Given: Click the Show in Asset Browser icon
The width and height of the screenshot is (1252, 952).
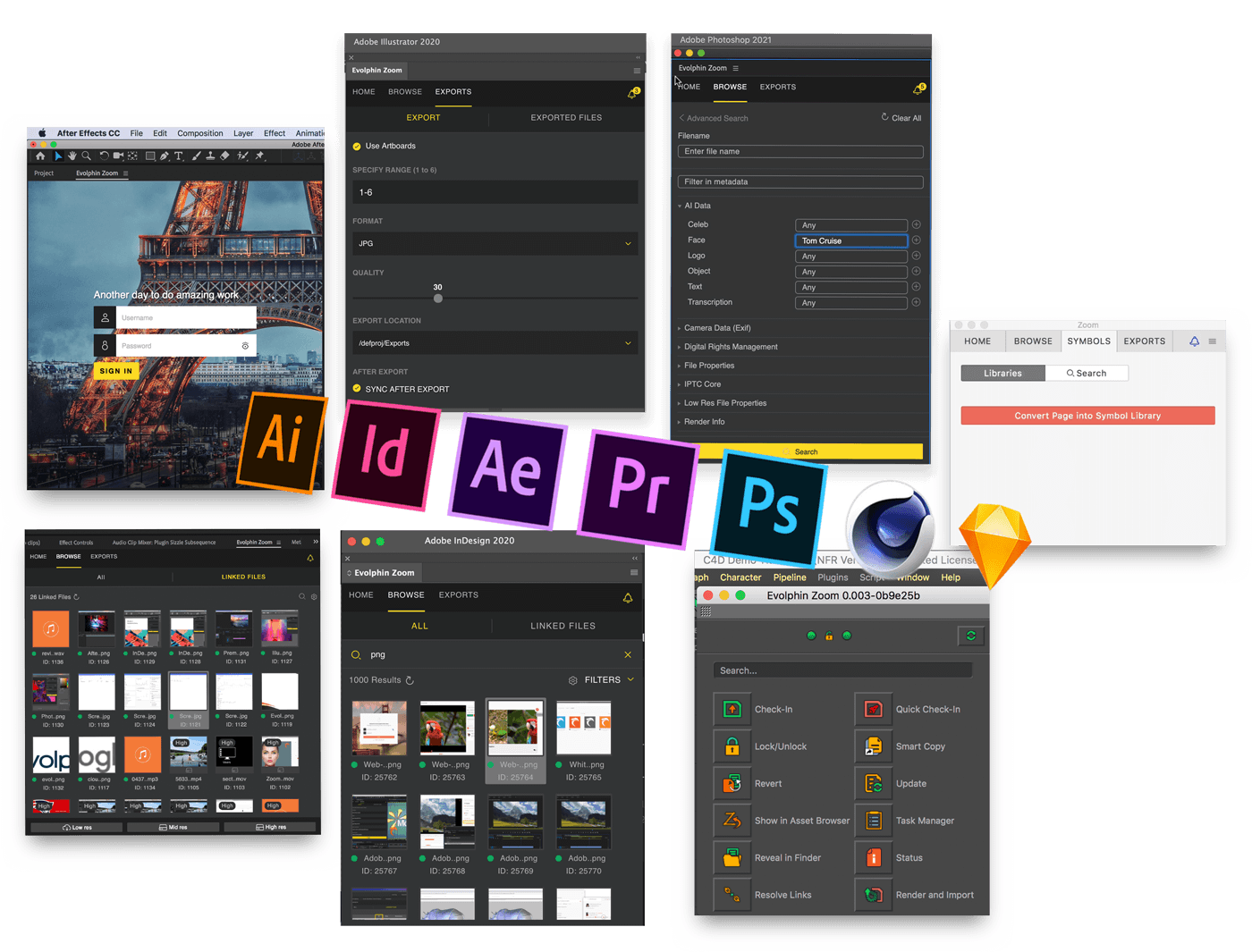Looking at the screenshot, I should click(732, 821).
